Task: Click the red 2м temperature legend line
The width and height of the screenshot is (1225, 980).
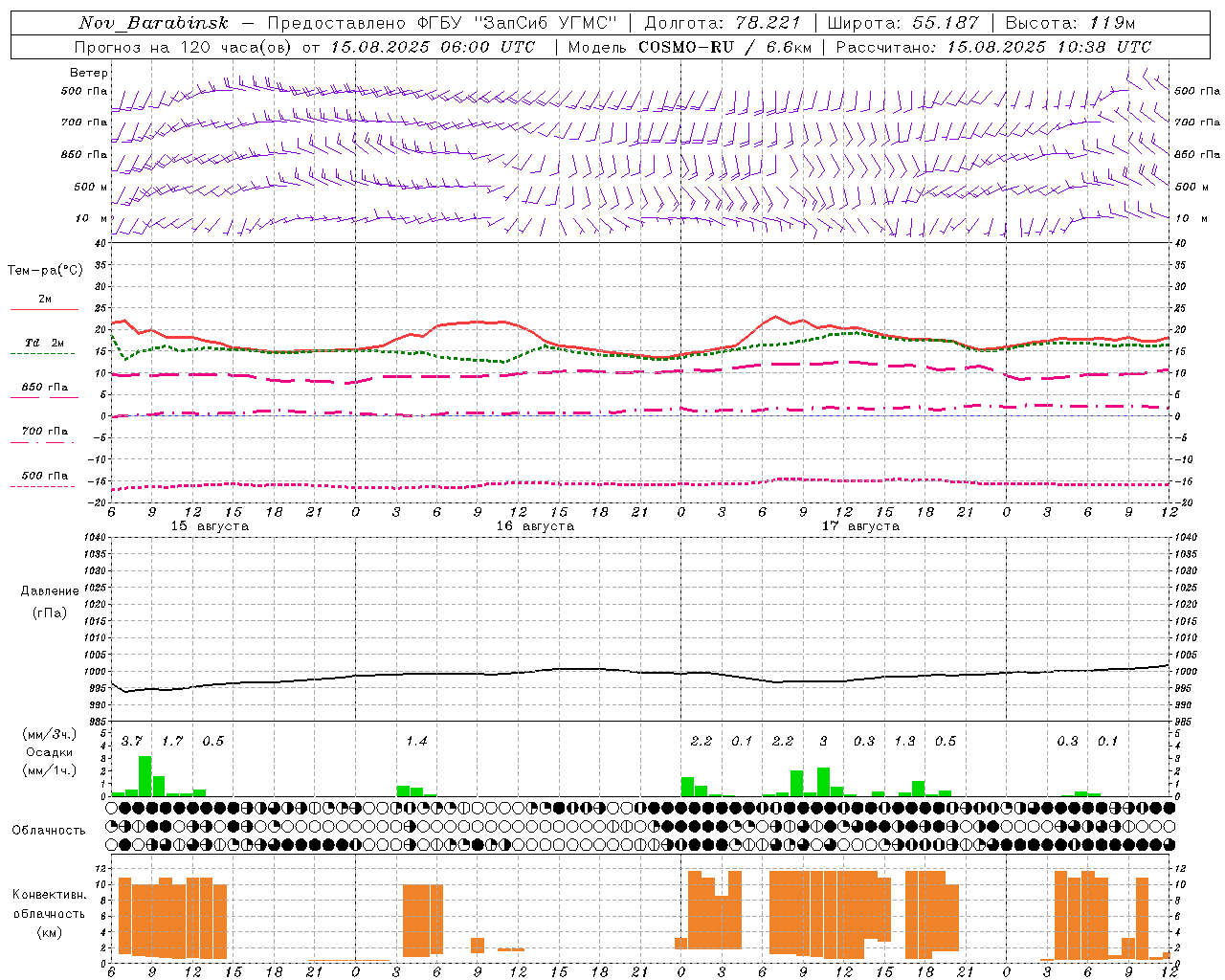Action: tap(44, 310)
